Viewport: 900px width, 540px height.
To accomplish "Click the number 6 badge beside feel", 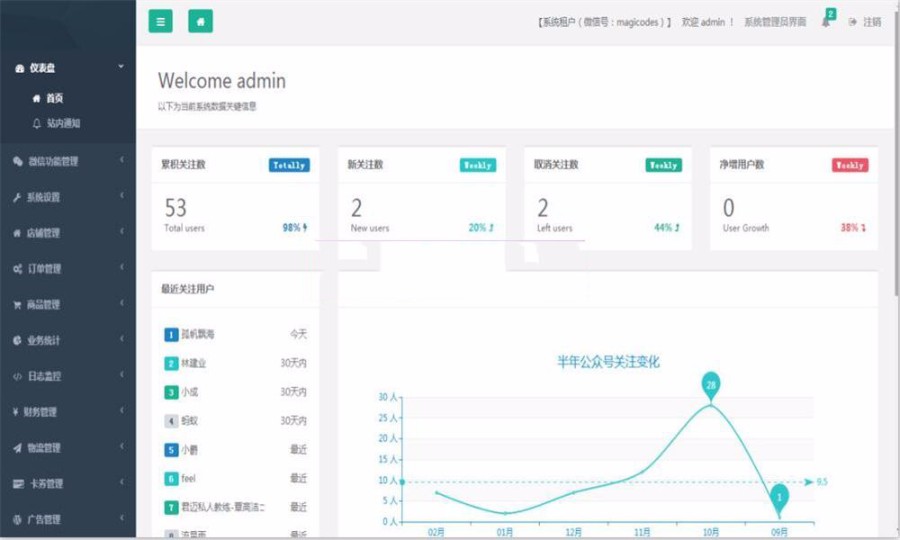I will (171, 478).
